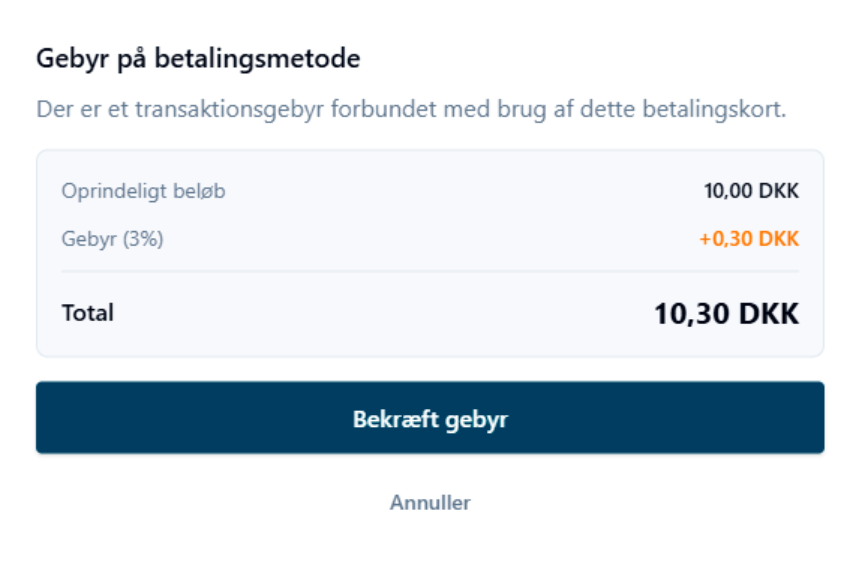Click the 10,00 DKK original amount
This screenshot has width=859, height=561.
tap(751, 191)
